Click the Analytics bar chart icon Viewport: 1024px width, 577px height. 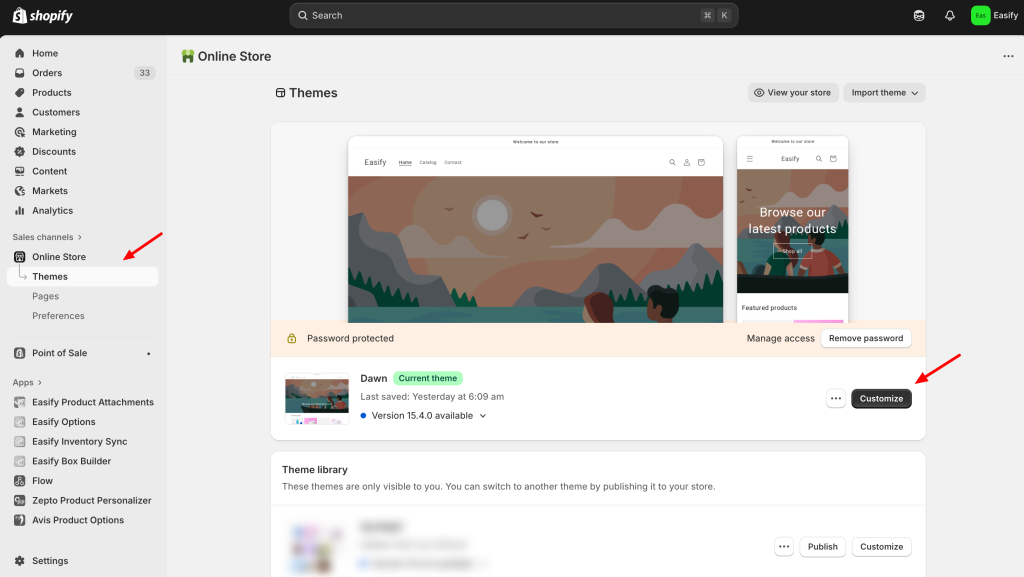coord(20,210)
